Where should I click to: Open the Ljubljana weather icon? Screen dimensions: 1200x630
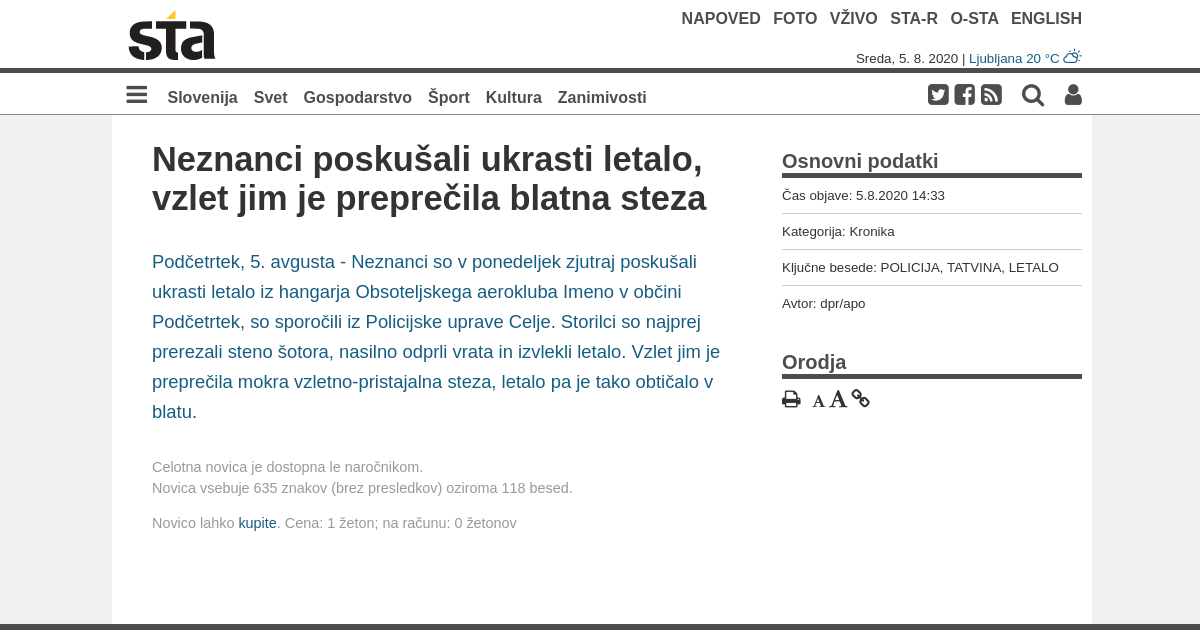point(1072,57)
